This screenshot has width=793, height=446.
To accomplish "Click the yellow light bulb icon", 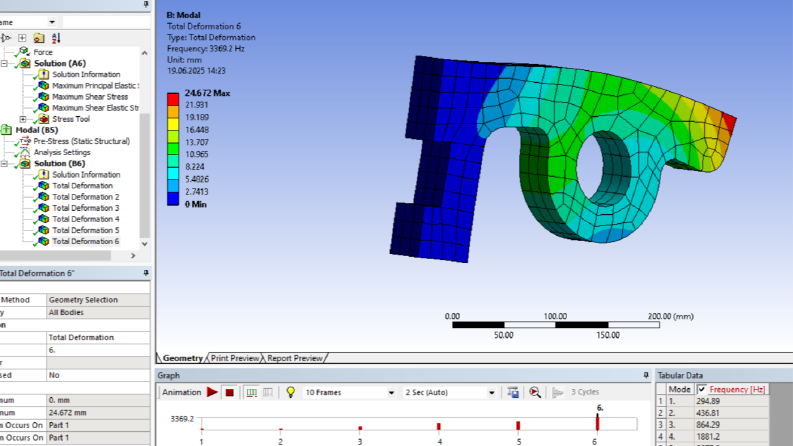I will click(x=291, y=392).
